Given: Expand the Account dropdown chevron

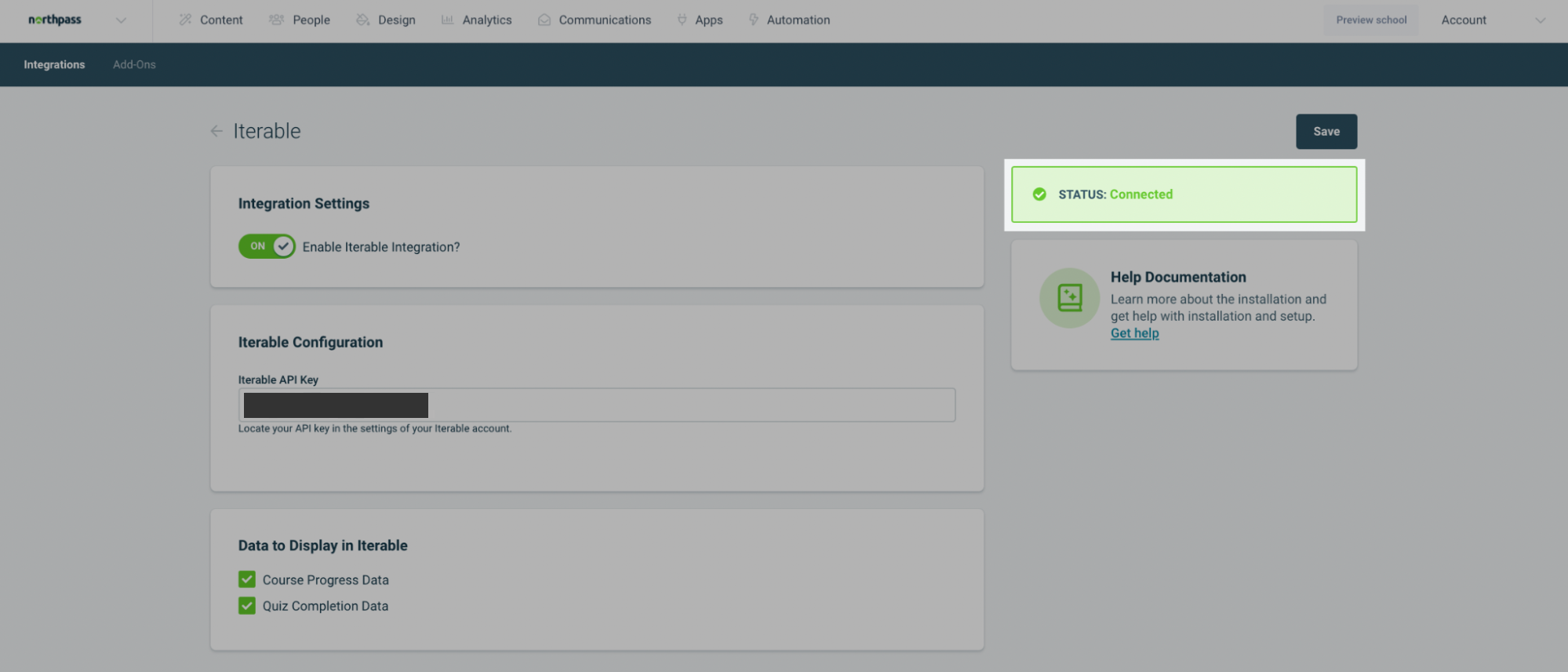Looking at the screenshot, I should pyautogui.click(x=1540, y=20).
